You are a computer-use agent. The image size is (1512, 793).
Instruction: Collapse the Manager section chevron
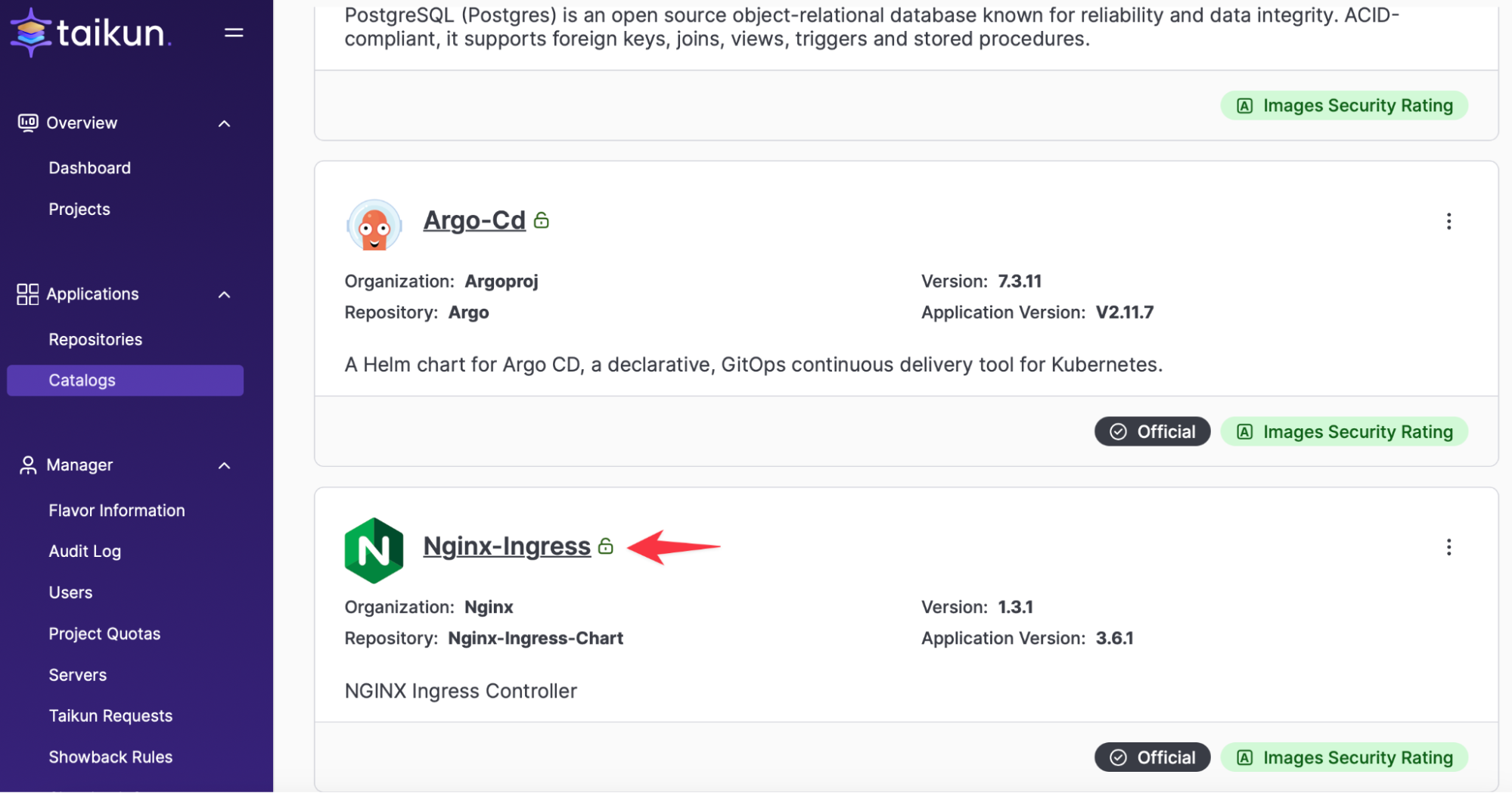tap(224, 465)
